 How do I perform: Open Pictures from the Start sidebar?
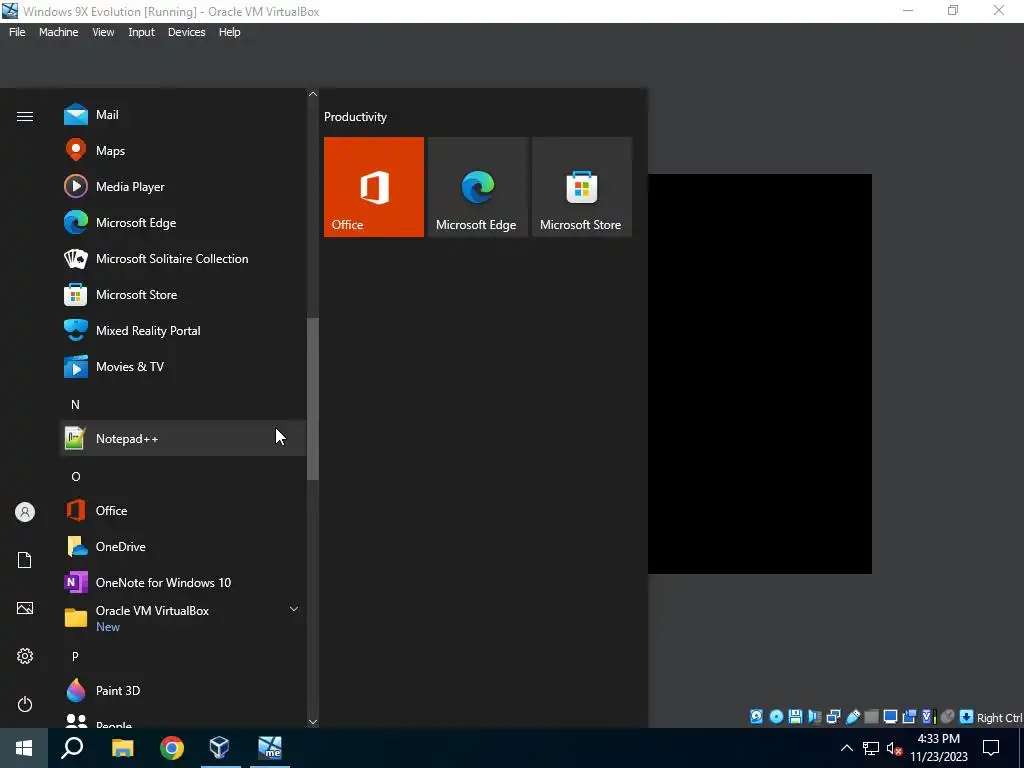point(25,608)
